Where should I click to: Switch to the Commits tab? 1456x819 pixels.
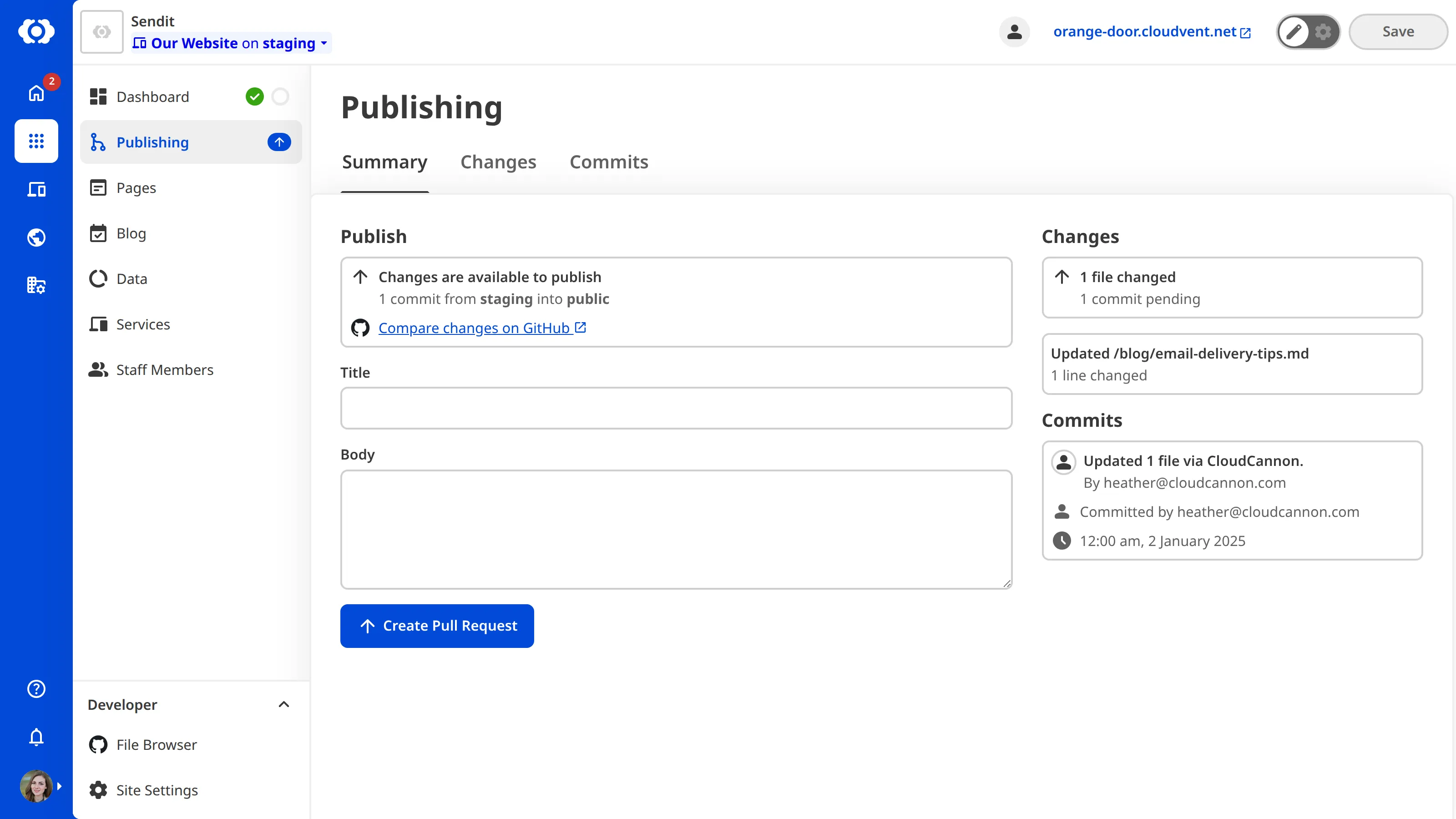[x=609, y=162]
